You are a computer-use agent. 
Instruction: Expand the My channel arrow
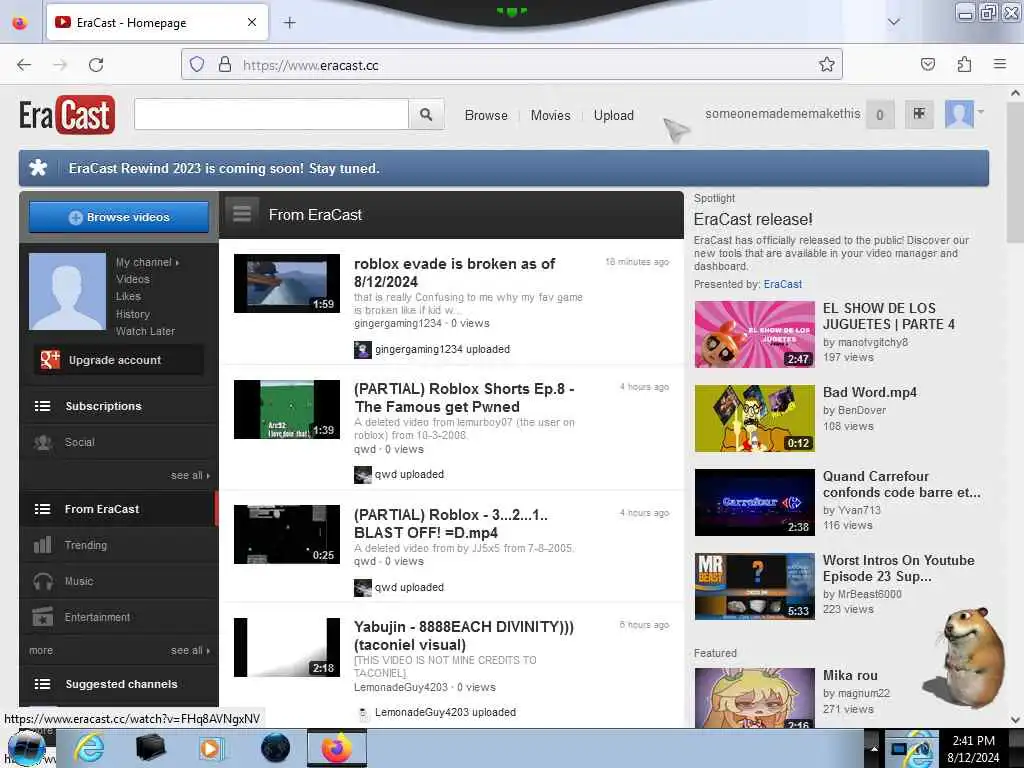click(x=177, y=263)
